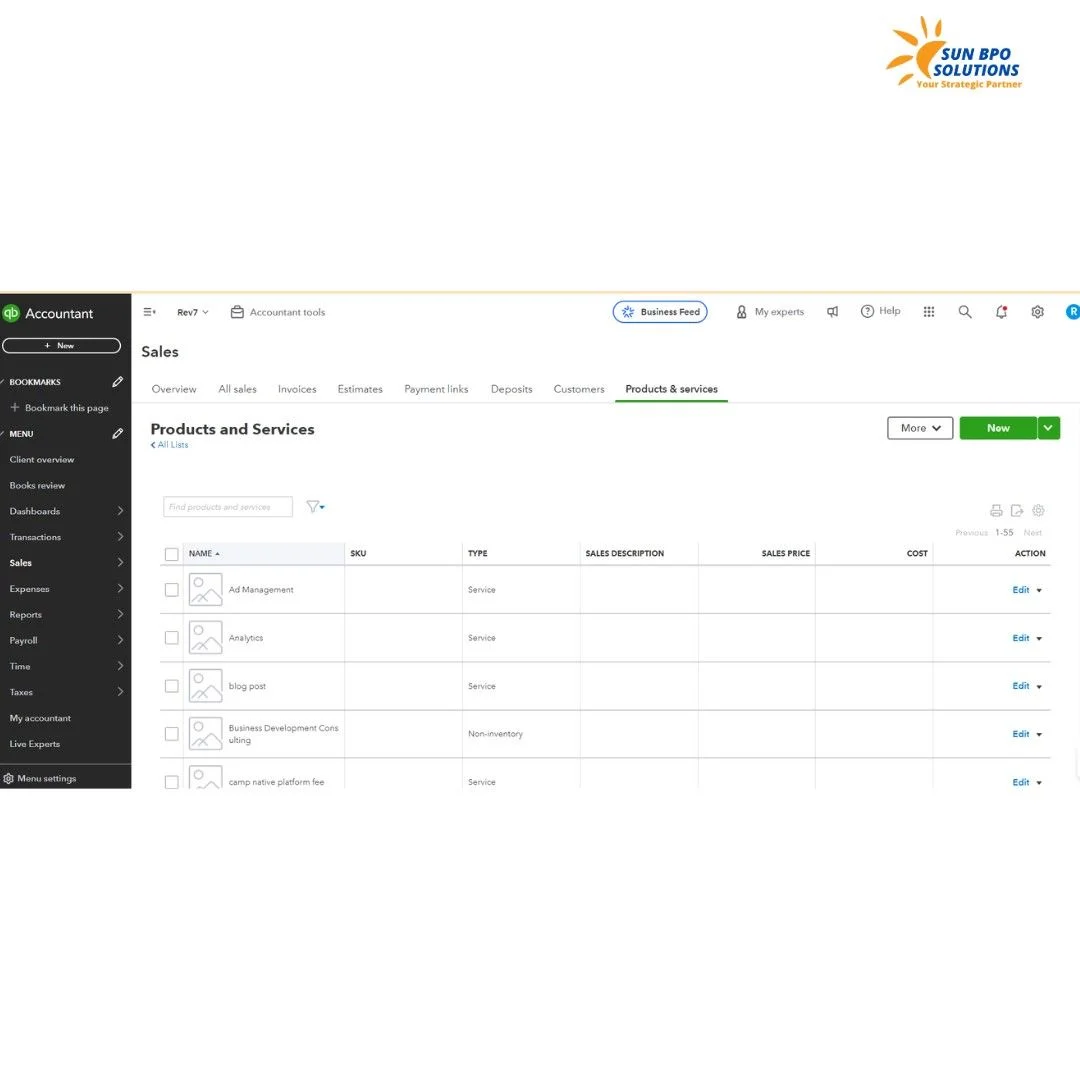Click the filter funnel icon
Image resolution: width=1080 pixels, height=1080 pixels.
[x=315, y=507]
